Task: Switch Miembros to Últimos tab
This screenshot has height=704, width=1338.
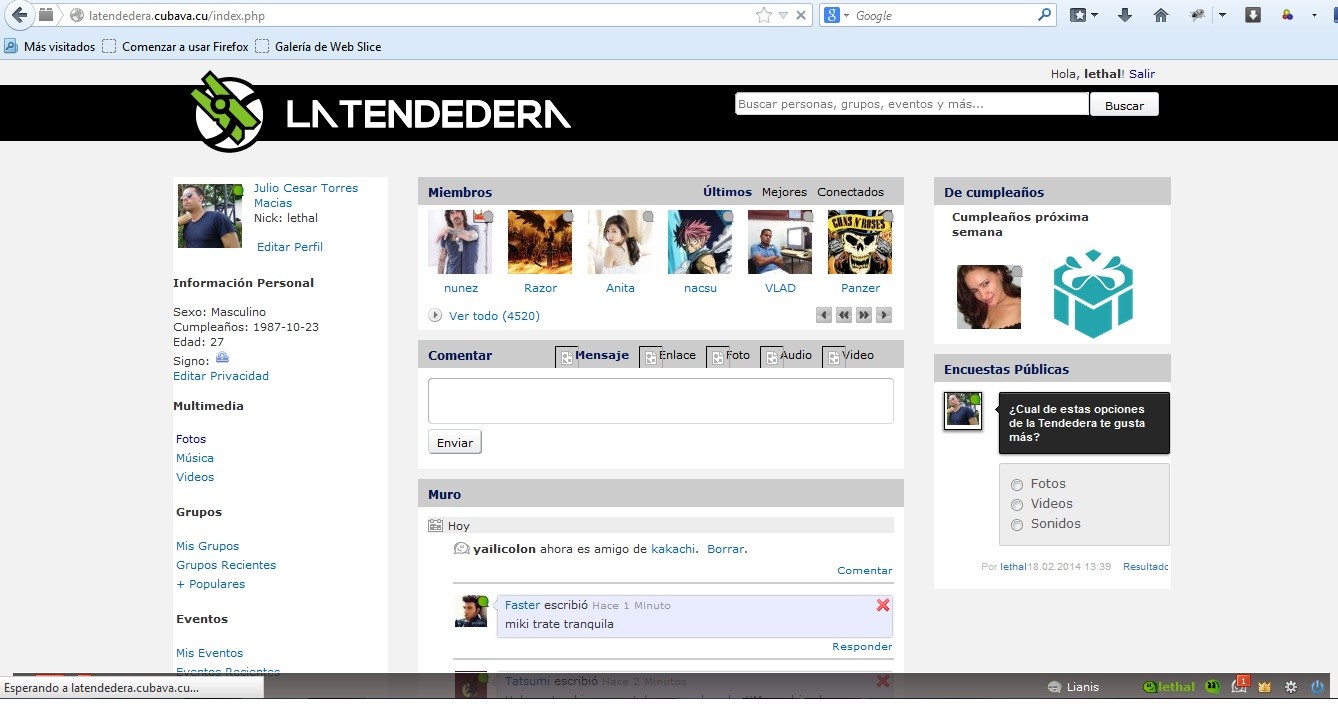Action: coord(727,192)
